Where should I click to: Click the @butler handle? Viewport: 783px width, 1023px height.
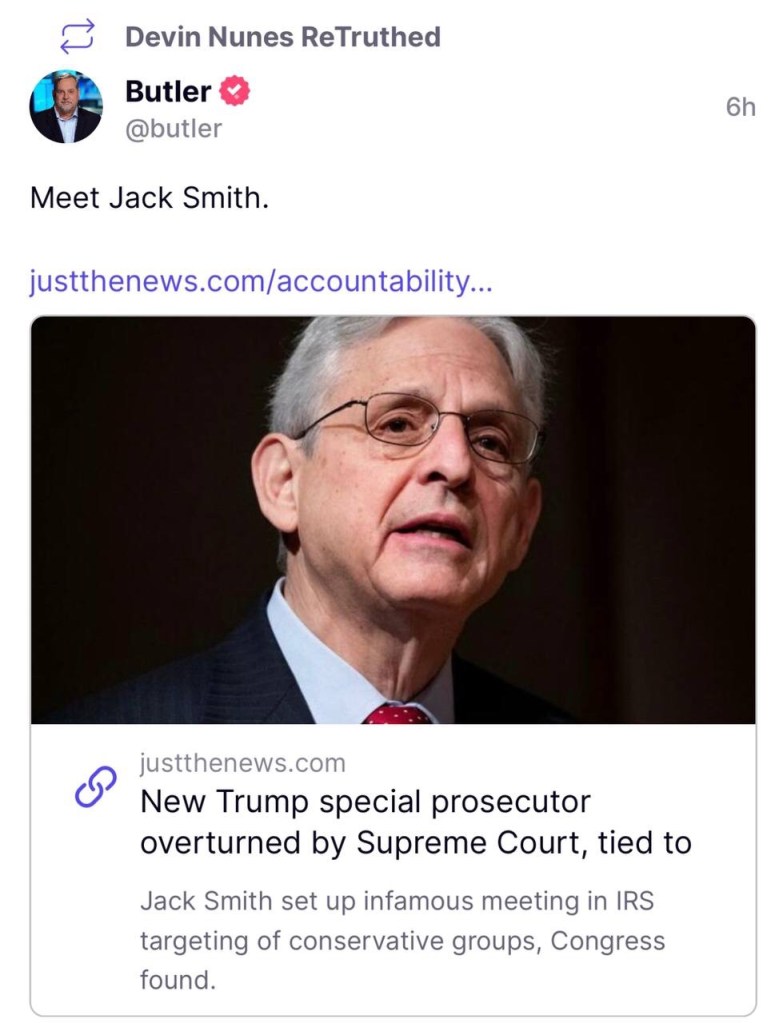[x=173, y=129]
